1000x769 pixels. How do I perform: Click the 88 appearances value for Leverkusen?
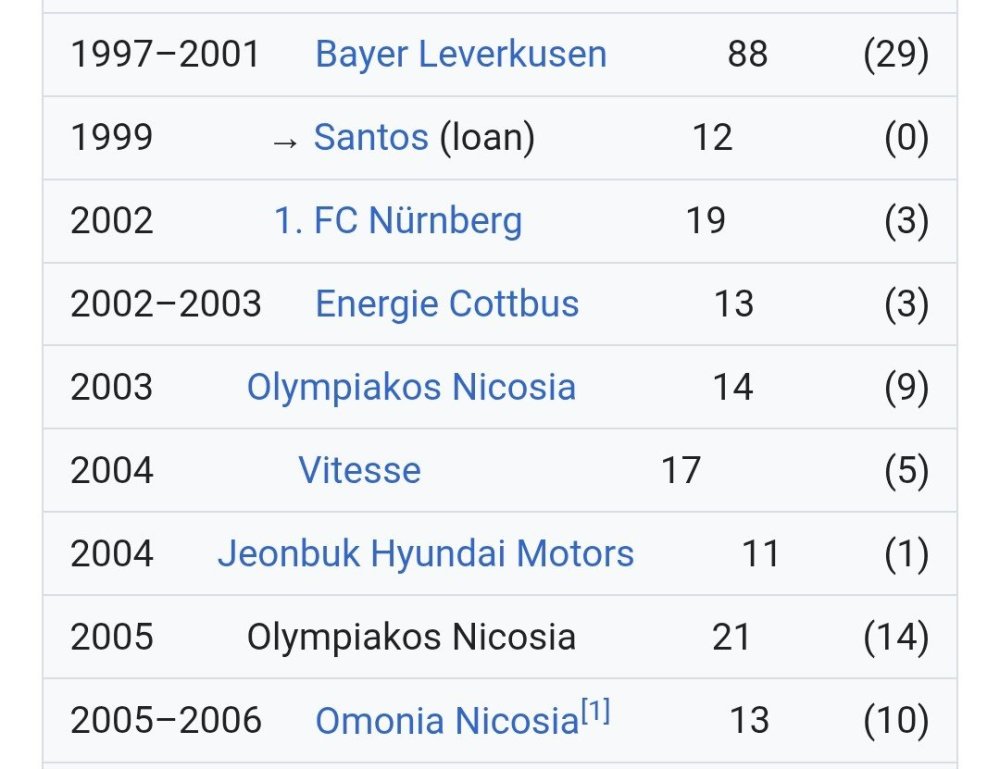pyautogui.click(x=747, y=54)
